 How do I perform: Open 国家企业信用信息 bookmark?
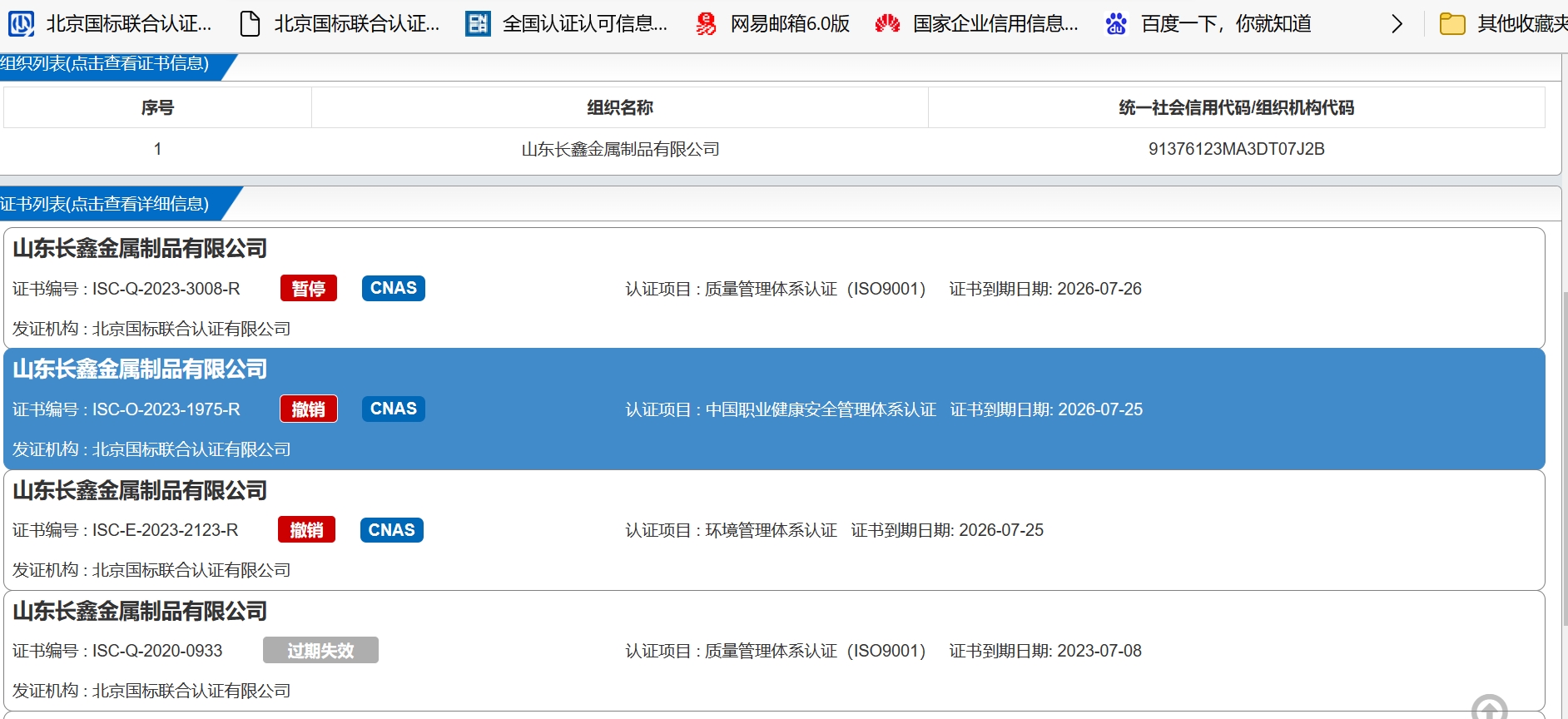point(976,23)
